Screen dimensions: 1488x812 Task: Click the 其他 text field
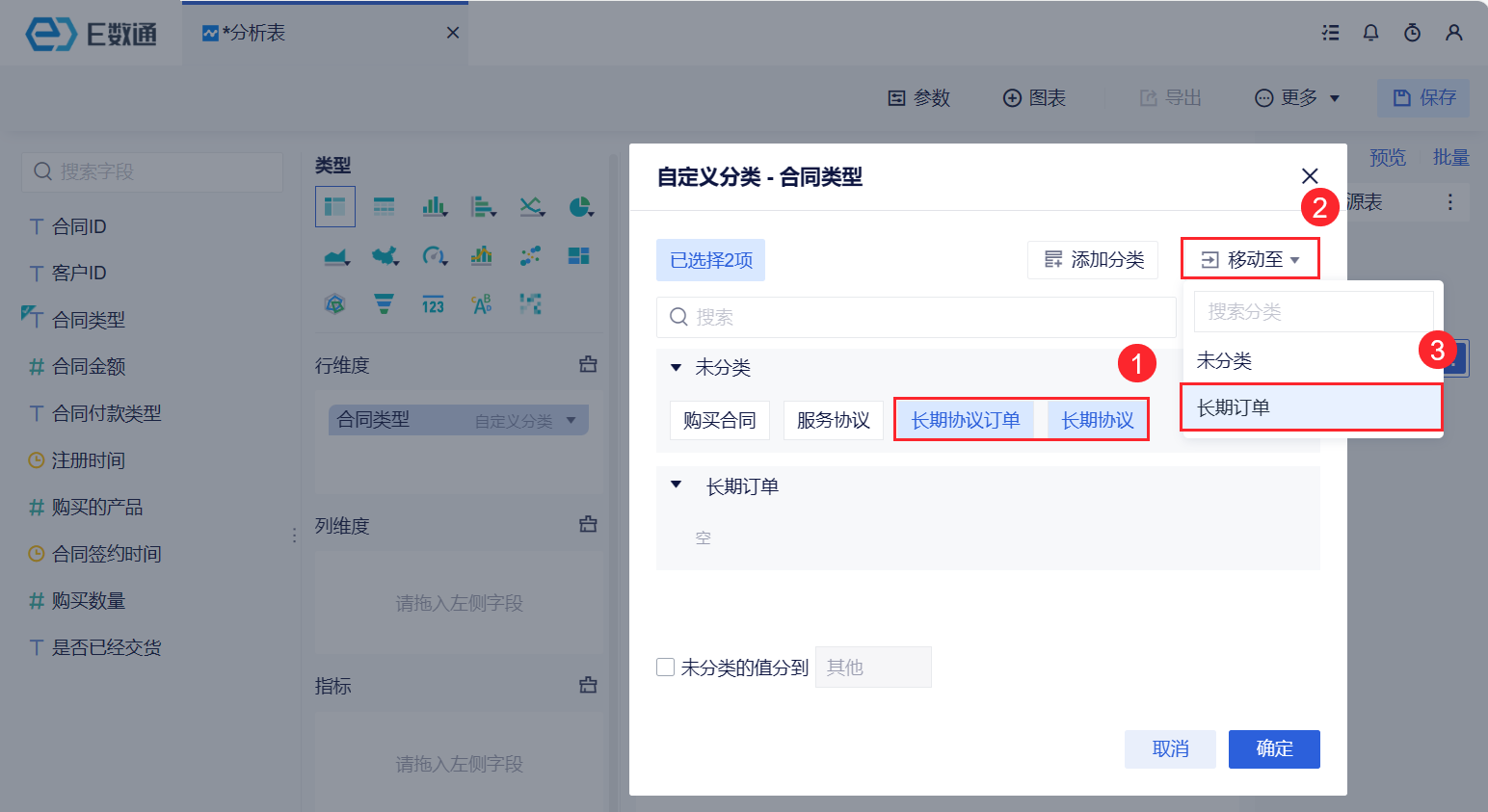[873, 667]
